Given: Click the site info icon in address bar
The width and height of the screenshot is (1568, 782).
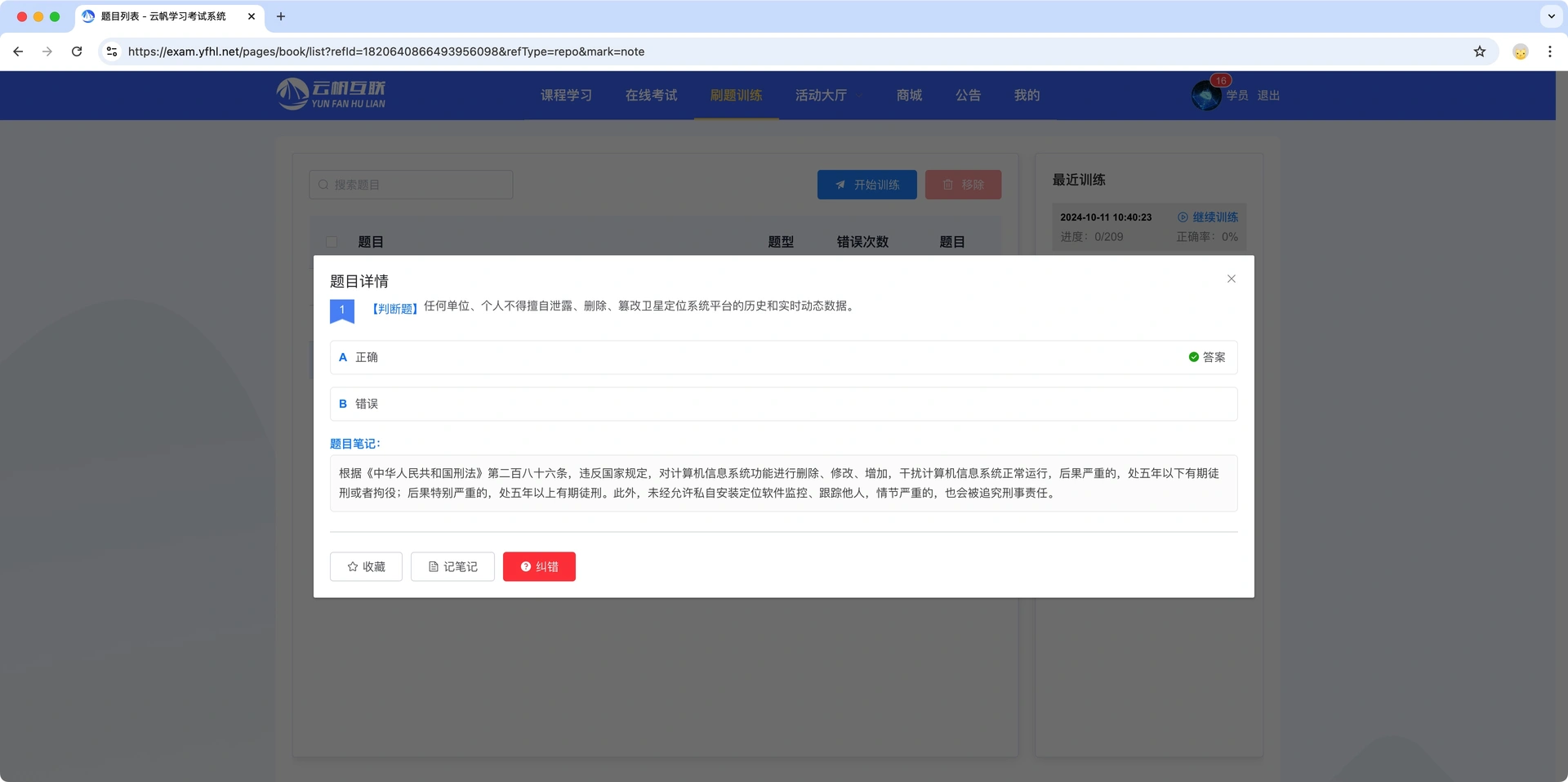Looking at the screenshot, I should click(112, 51).
